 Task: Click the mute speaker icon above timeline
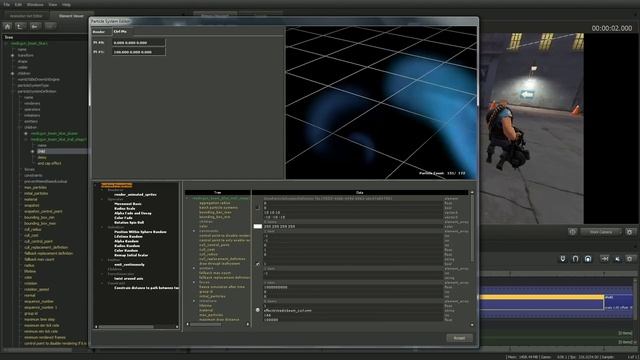point(618,259)
